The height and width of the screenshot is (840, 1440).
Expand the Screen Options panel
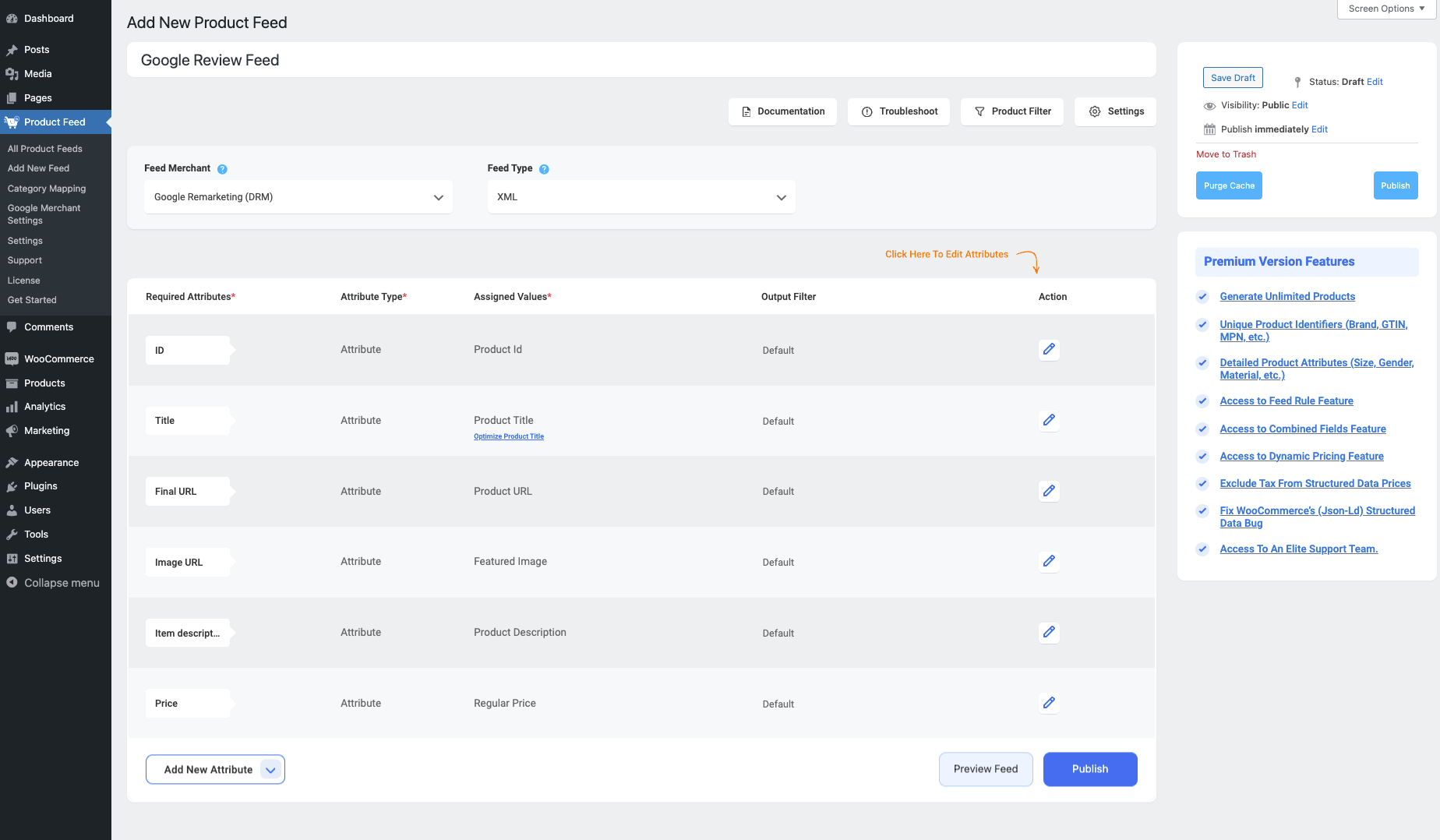click(x=1387, y=9)
